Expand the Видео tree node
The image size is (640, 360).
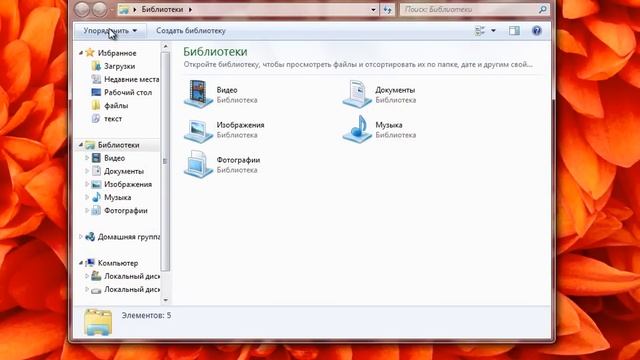coord(87,158)
